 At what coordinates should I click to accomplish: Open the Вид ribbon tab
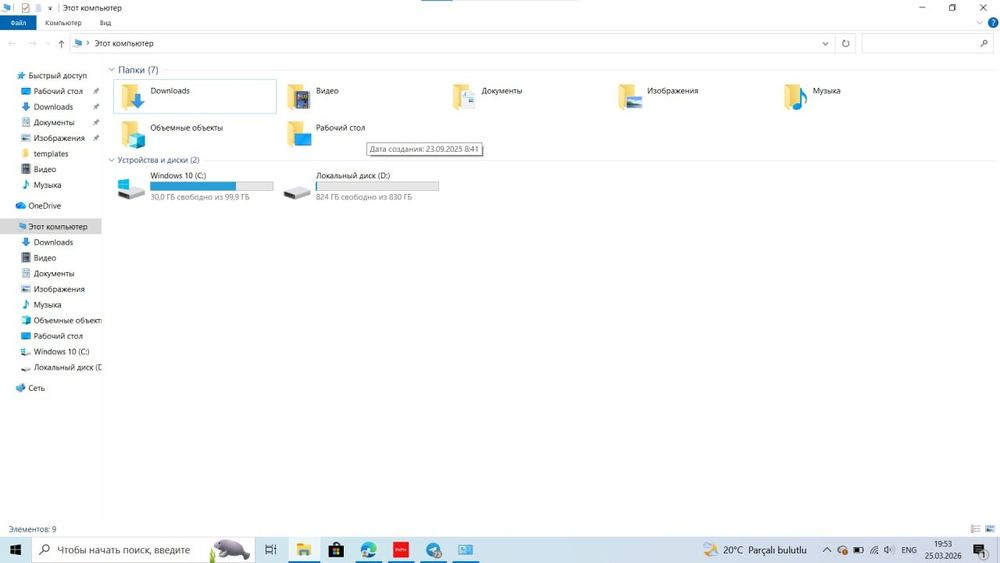[x=105, y=23]
